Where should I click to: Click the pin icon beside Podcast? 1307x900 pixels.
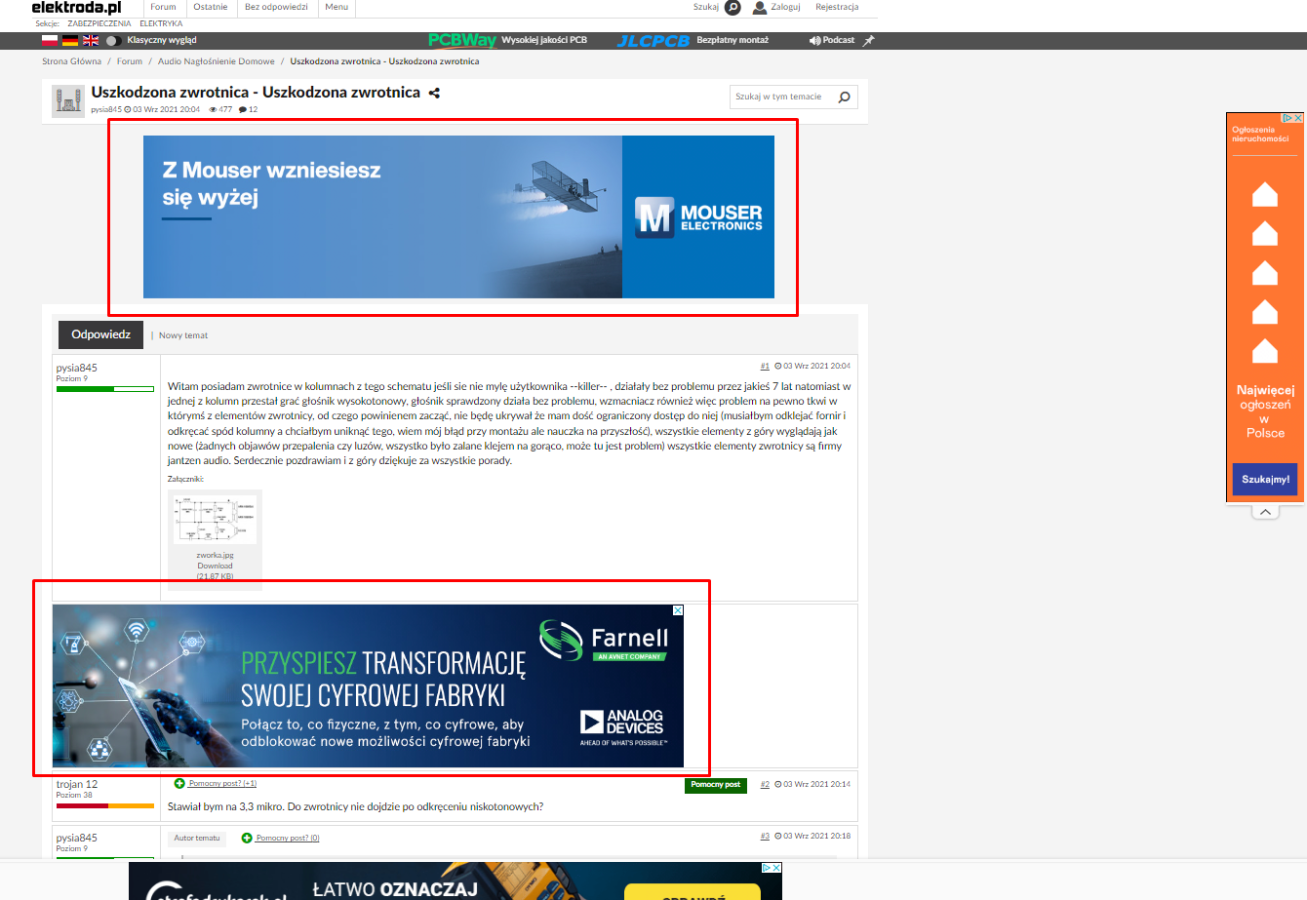click(868, 41)
